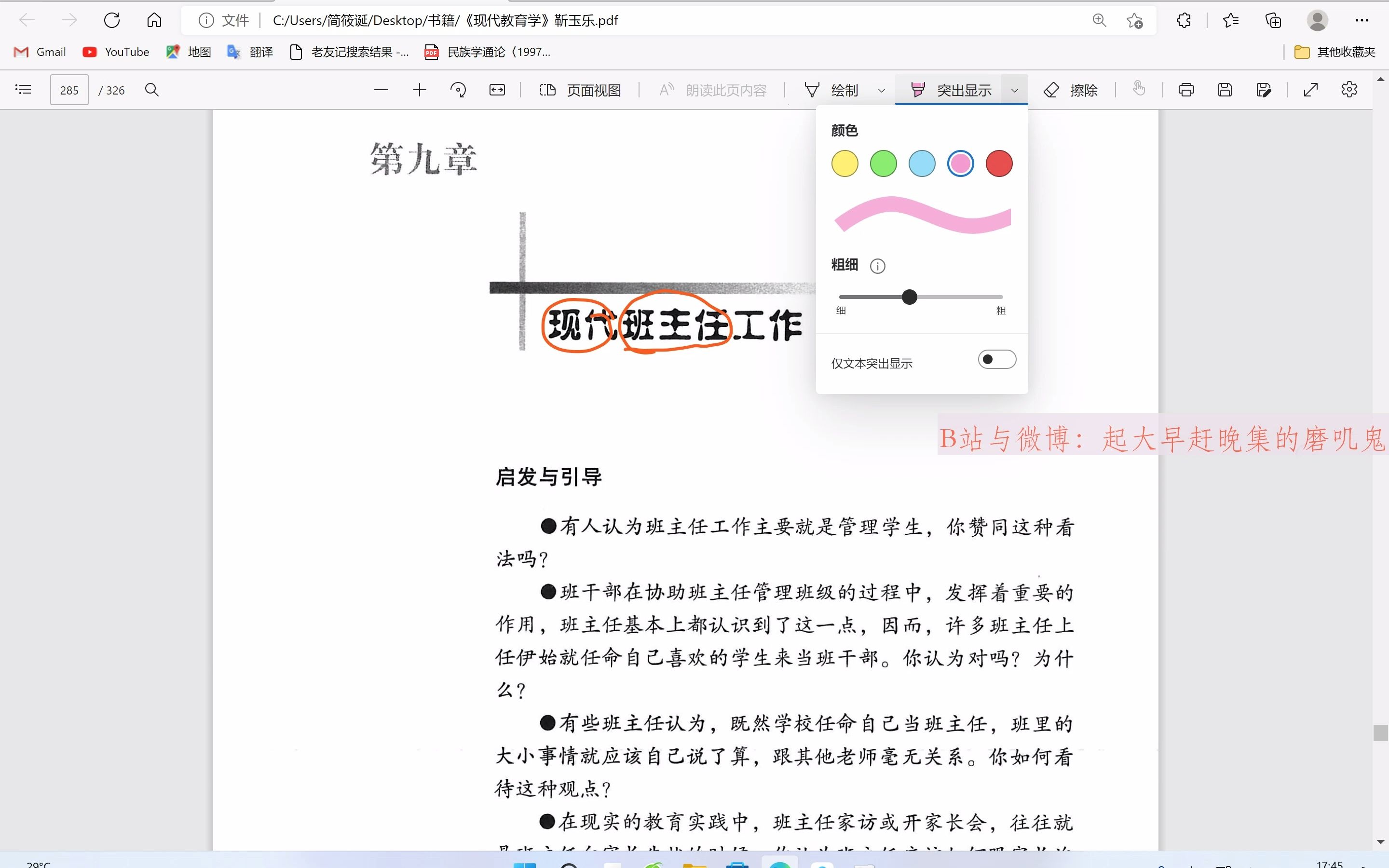Image resolution: width=1389 pixels, height=868 pixels.
Task: Enable touch drawing hand icon
Action: click(1139, 88)
